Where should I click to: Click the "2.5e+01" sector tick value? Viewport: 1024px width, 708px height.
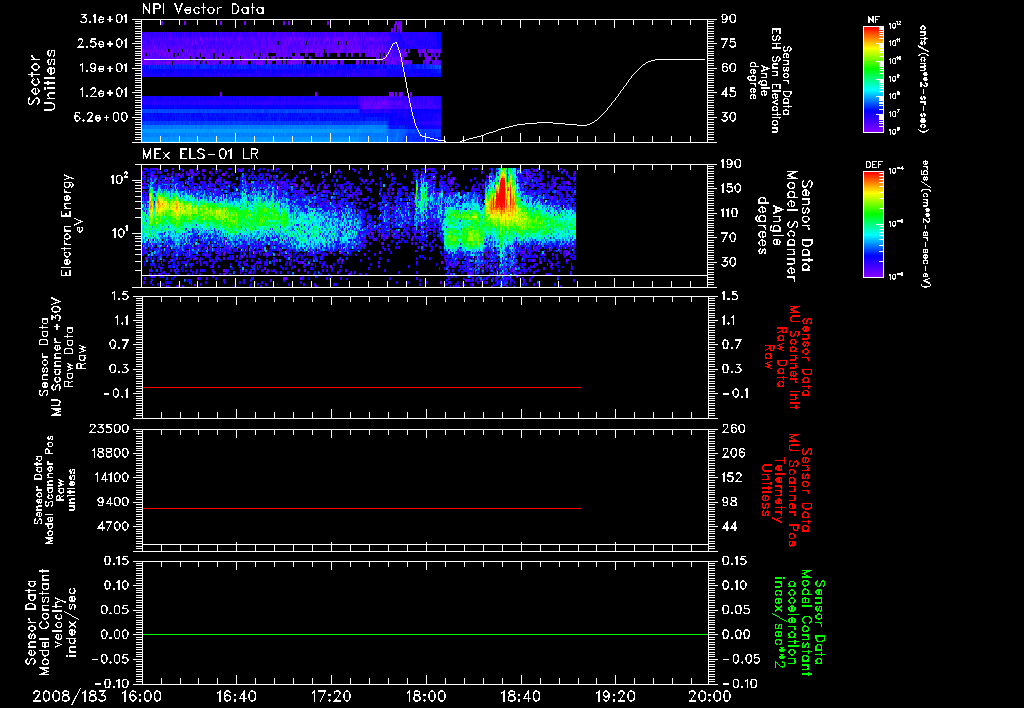[104, 43]
